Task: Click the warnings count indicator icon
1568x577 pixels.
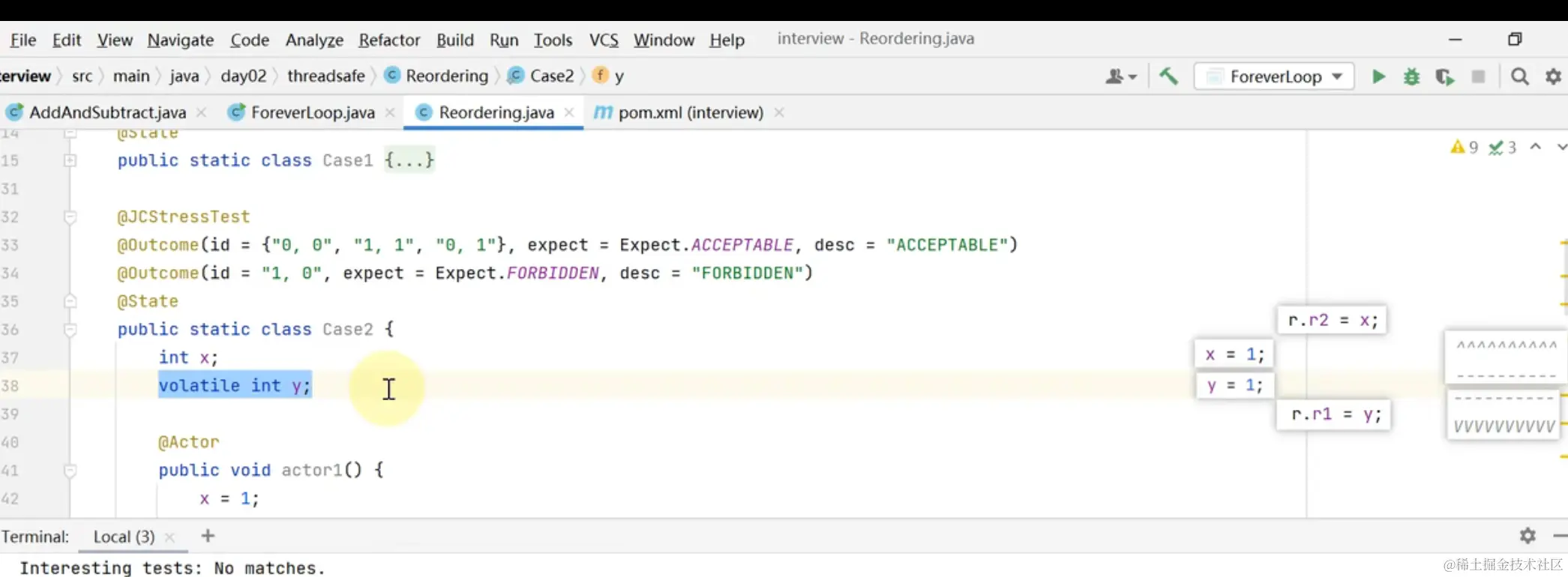Action: 1464,147
